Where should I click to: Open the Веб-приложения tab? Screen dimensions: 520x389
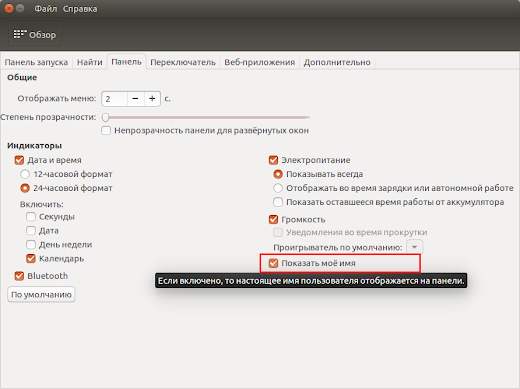(259, 62)
